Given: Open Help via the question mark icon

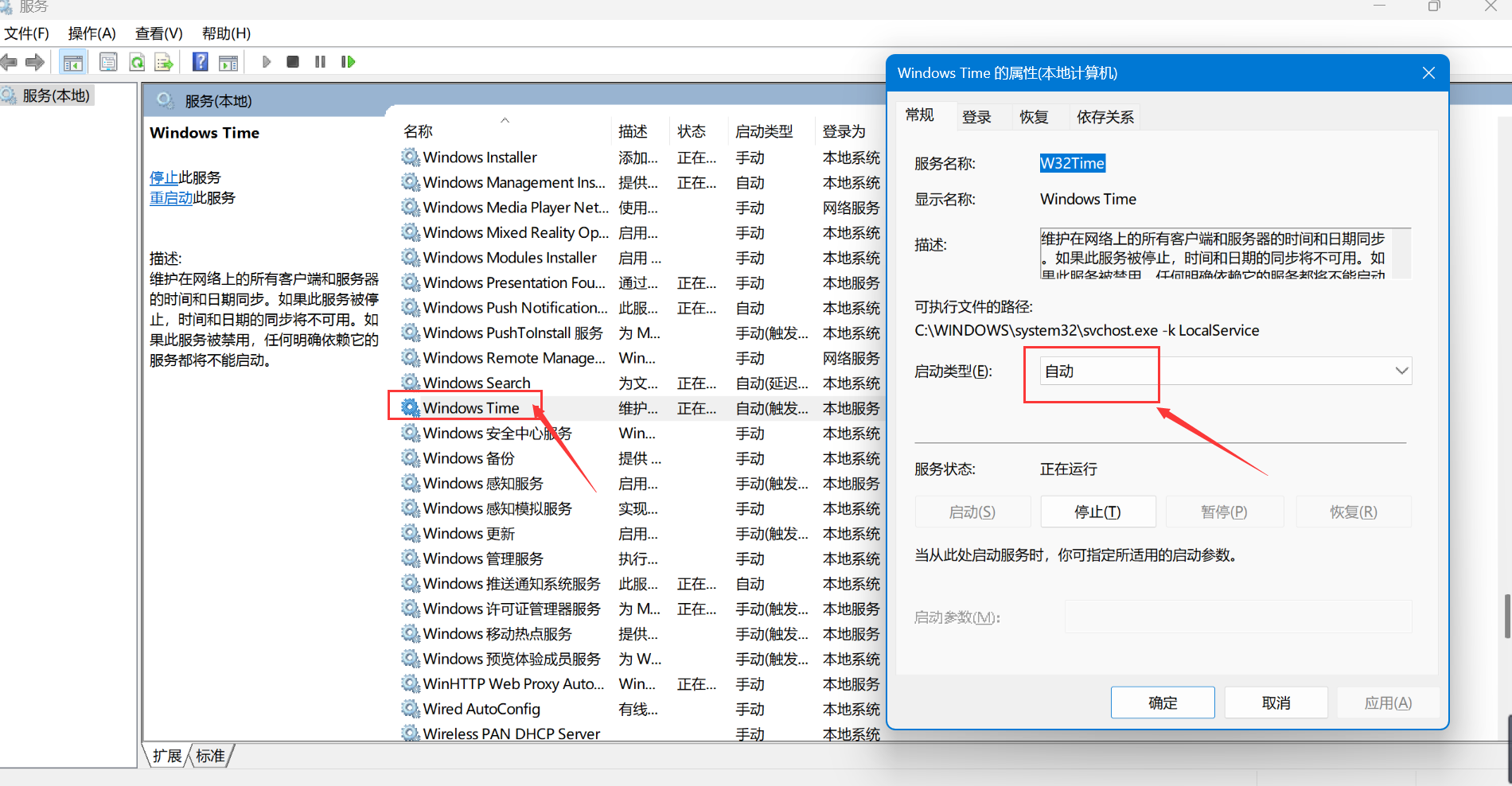Looking at the screenshot, I should point(201,62).
